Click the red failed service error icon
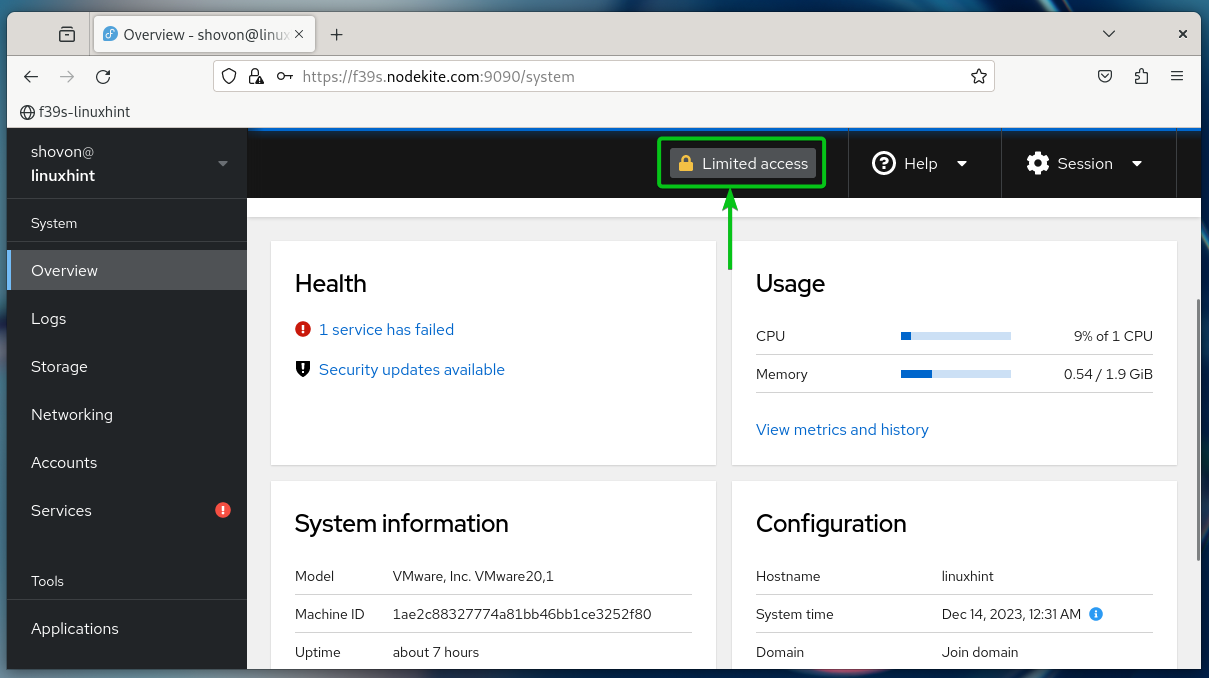 click(303, 329)
